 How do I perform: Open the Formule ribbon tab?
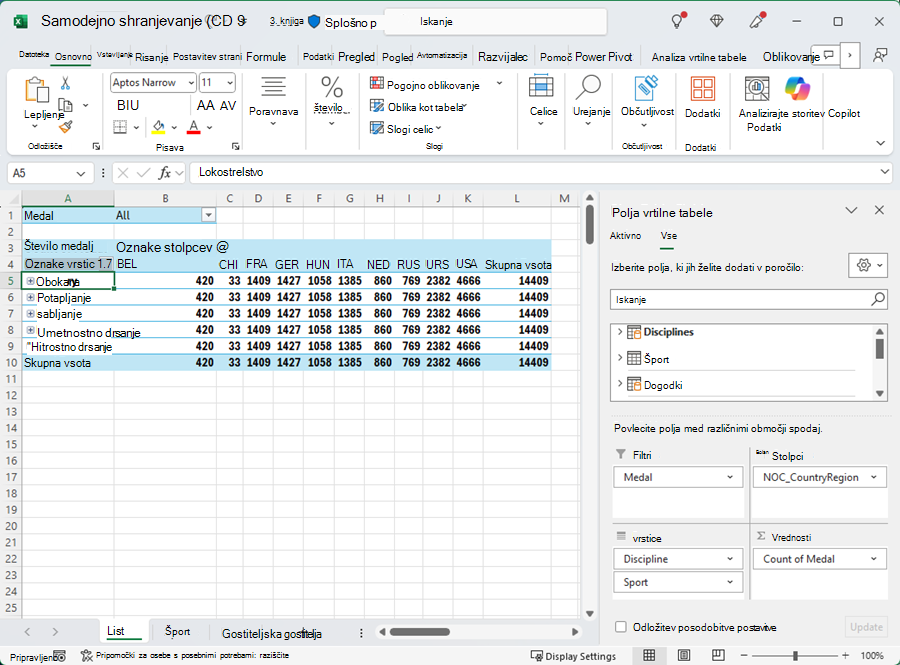(266, 57)
